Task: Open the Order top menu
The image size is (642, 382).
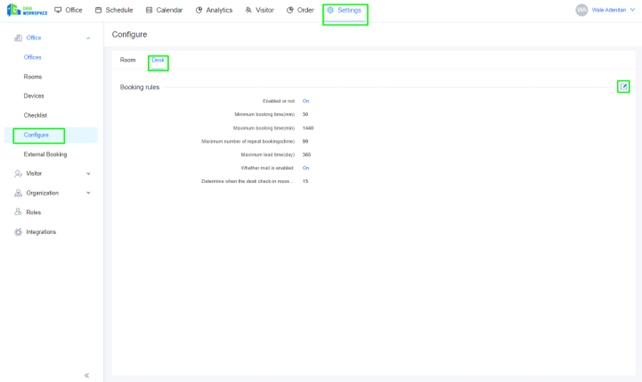Action: pyautogui.click(x=300, y=10)
